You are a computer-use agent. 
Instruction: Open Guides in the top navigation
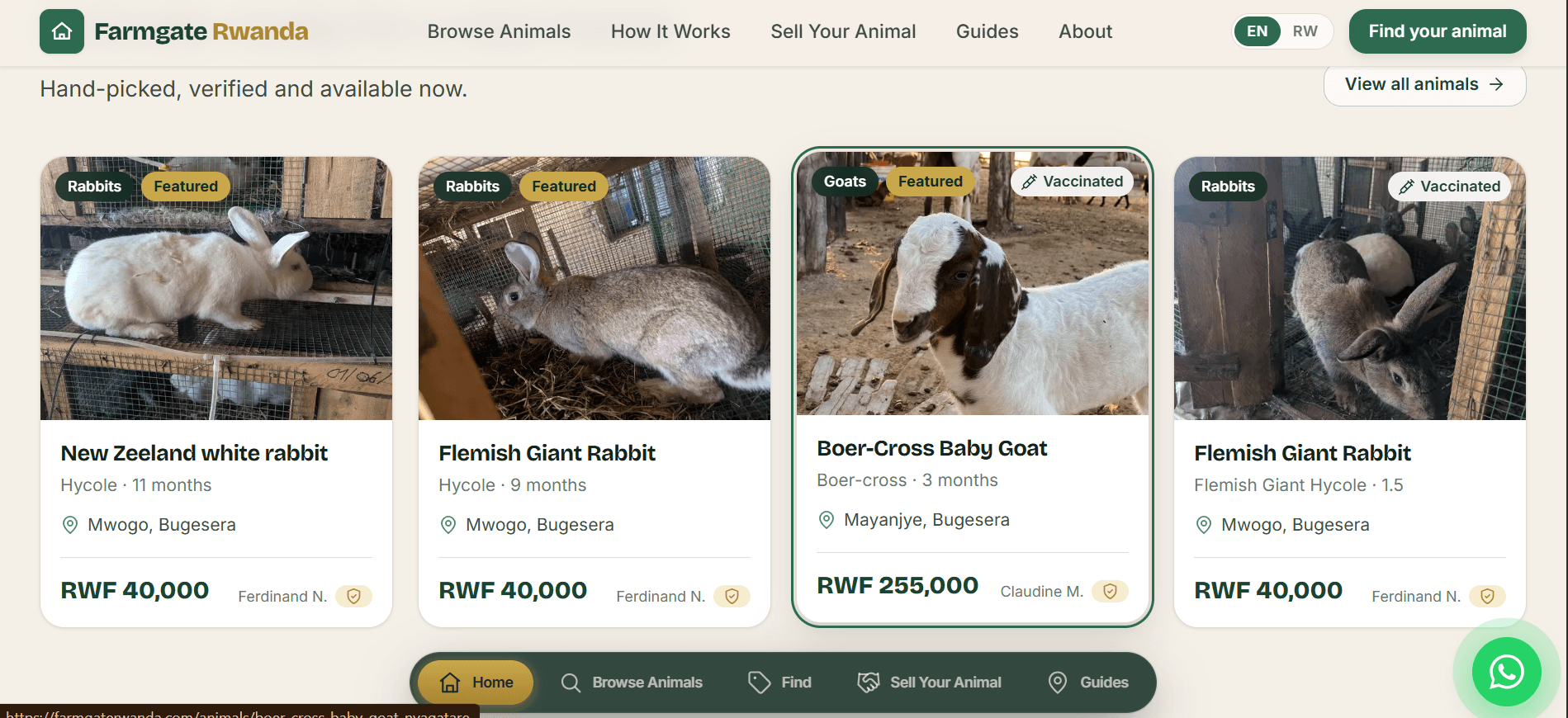coord(988,31)
